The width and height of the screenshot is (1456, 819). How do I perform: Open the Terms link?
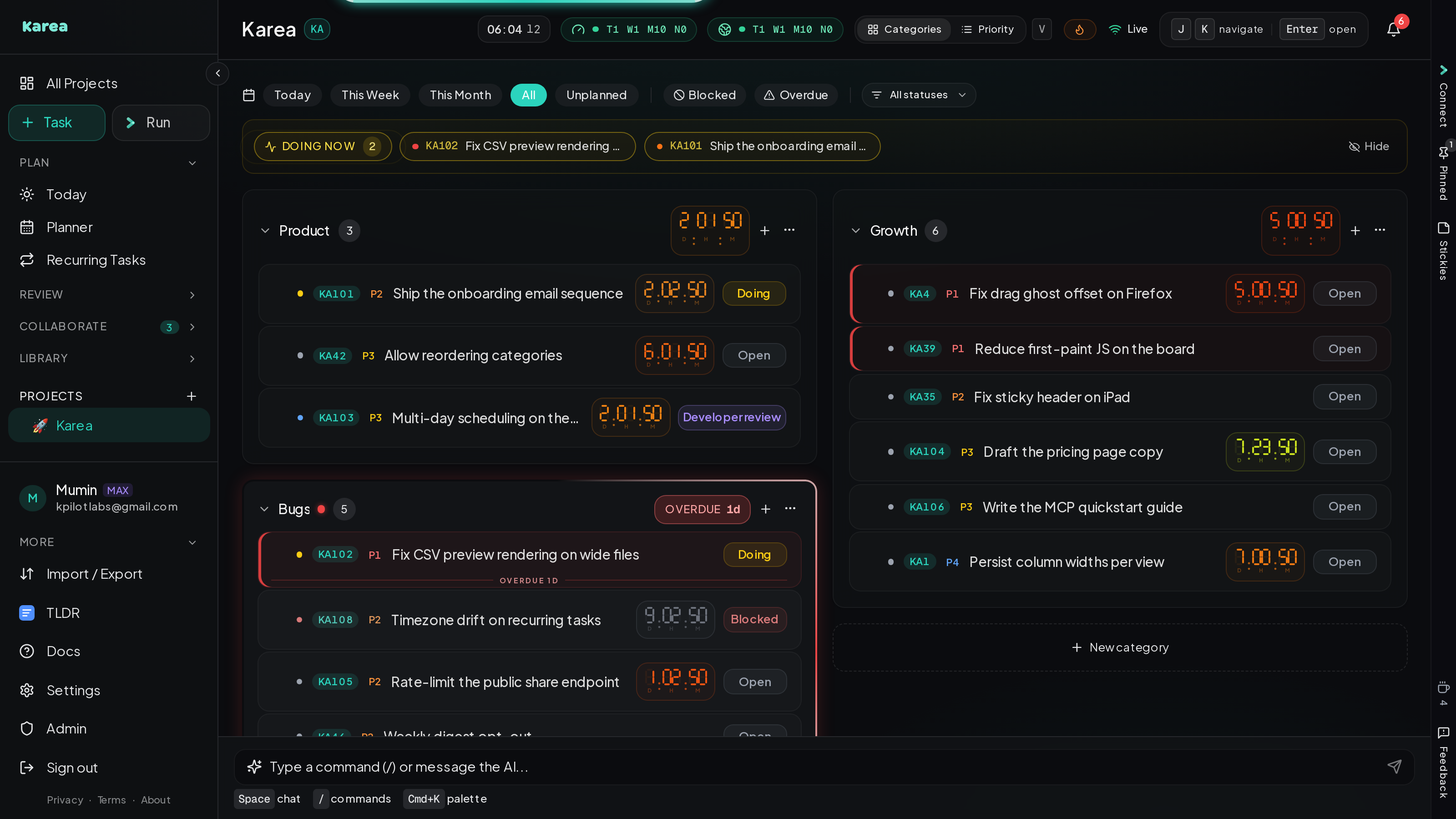(x=111, y=800)
